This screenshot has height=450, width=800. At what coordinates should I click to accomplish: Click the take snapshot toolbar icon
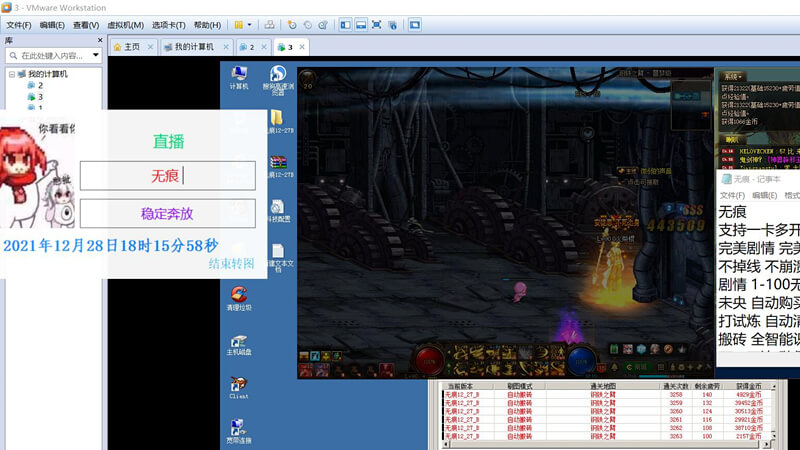click(292, 24)
